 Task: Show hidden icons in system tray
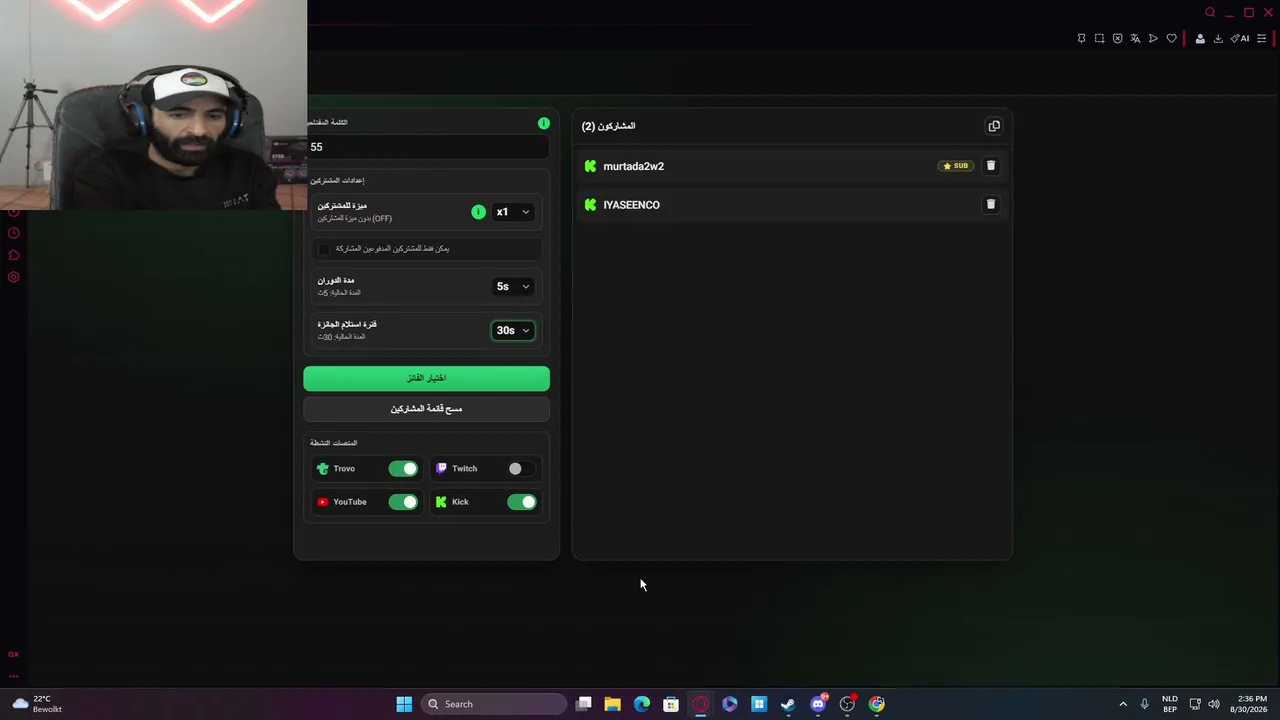[1122, 704]
